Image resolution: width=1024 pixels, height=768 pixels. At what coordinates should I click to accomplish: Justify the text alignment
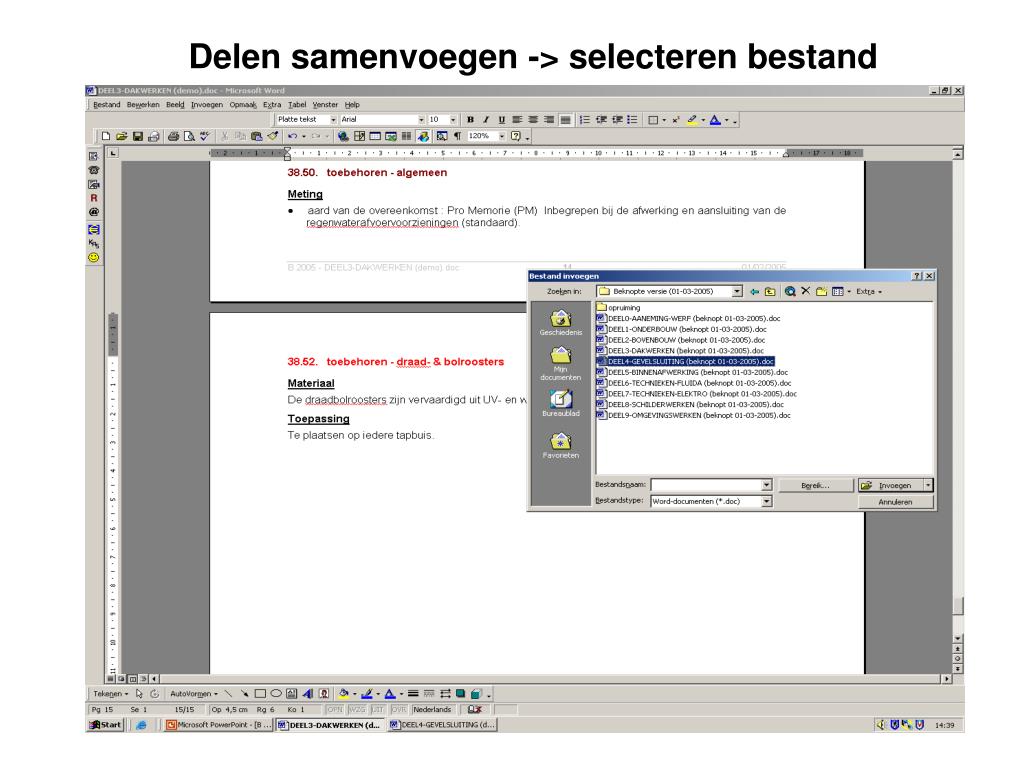566,120
